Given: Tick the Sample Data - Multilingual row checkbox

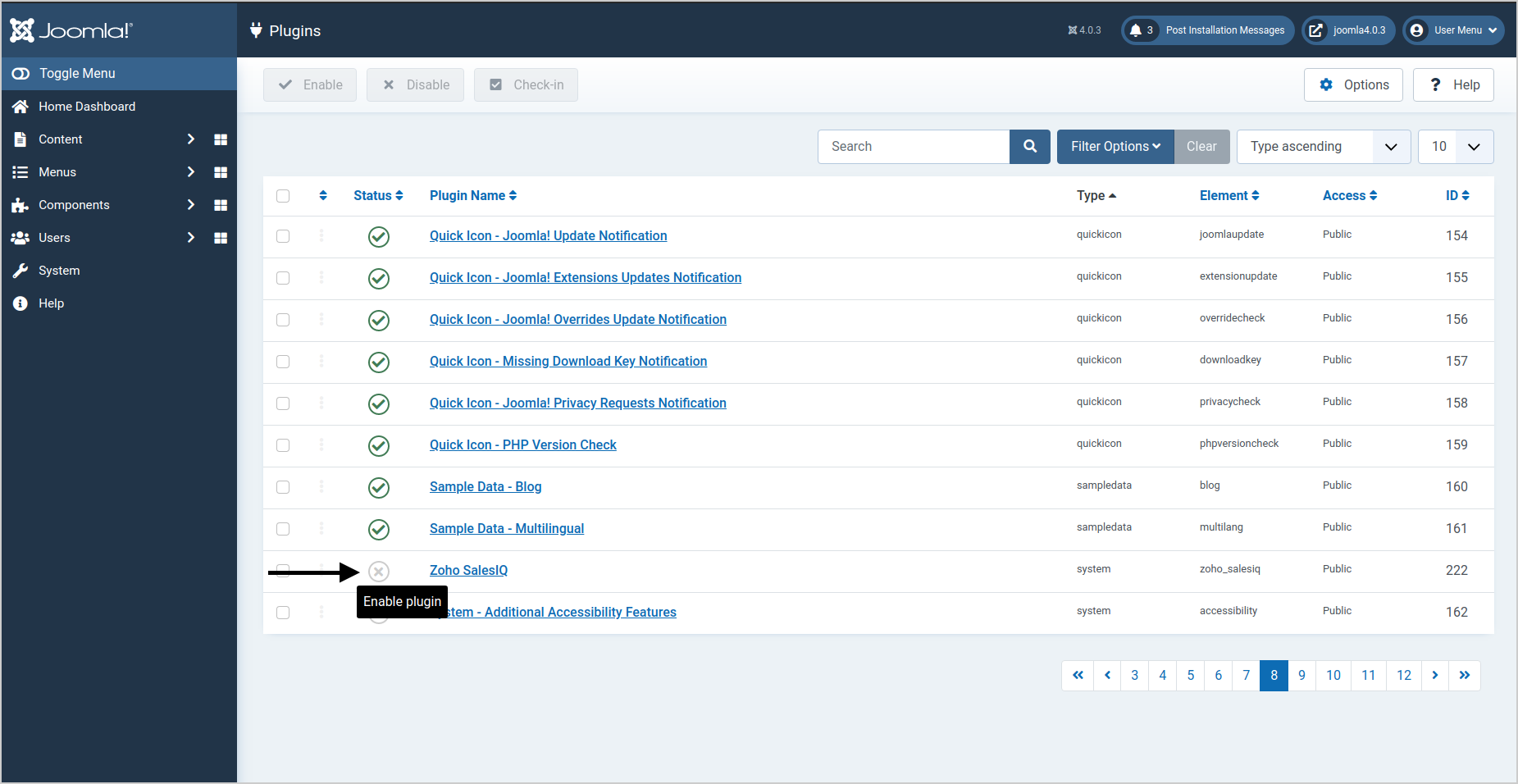Looking at the screenshot, I should tap(283, 529).
